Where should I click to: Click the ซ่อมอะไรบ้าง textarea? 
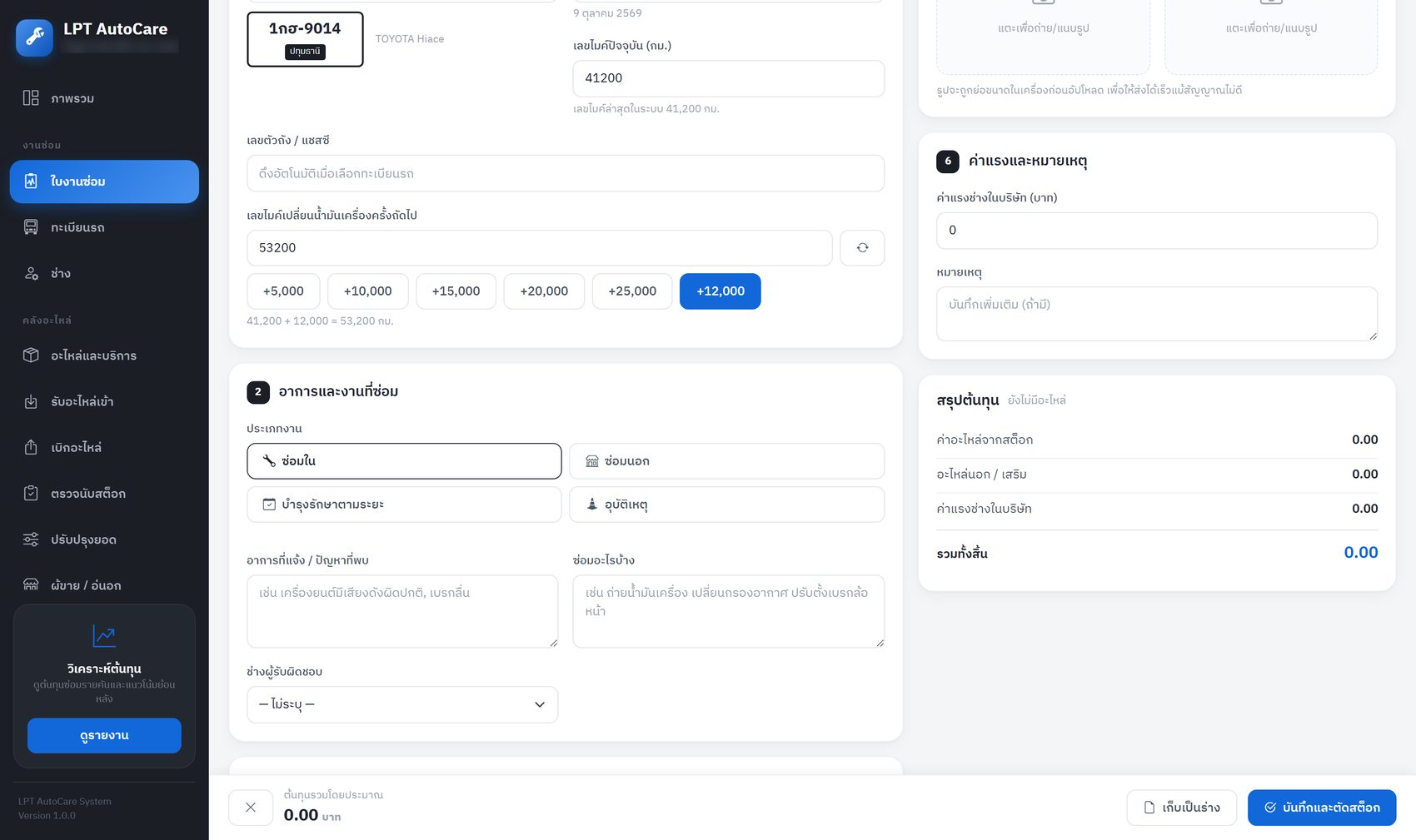[729, 611]
